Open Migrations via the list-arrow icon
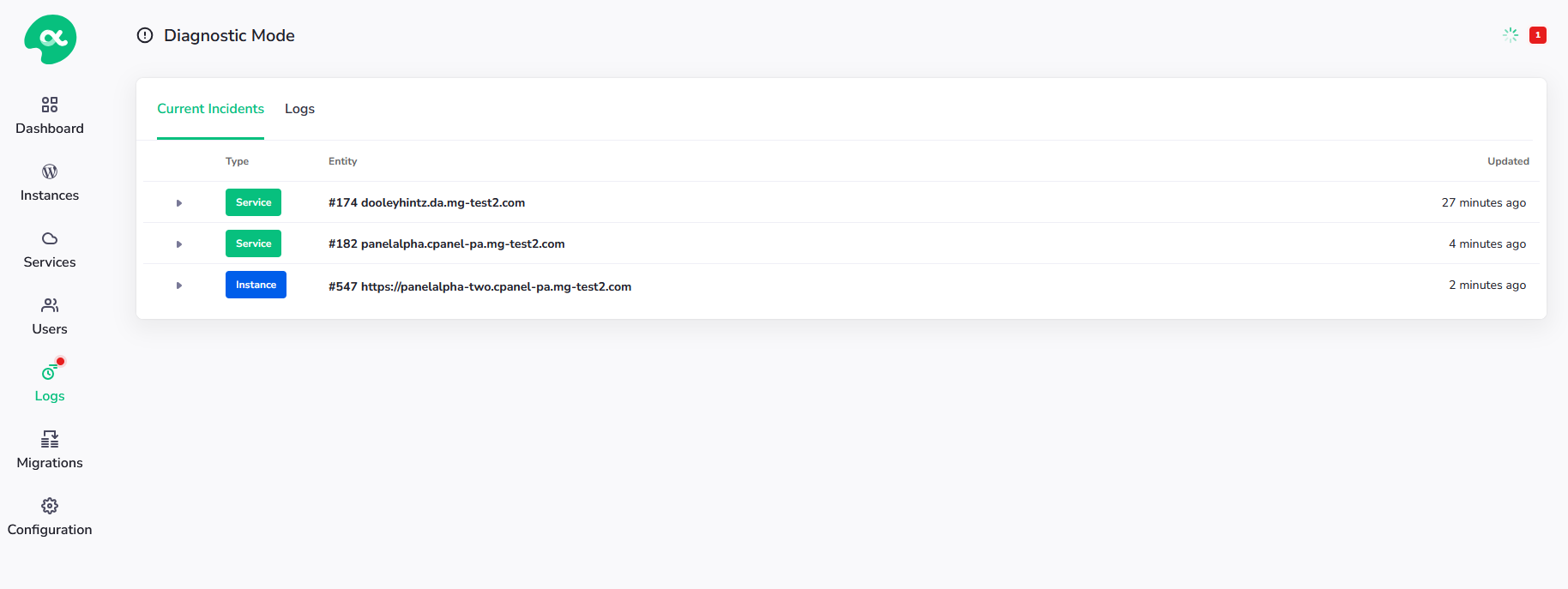The width and height of the screenshot is (1568, 589). pos(50,439)
